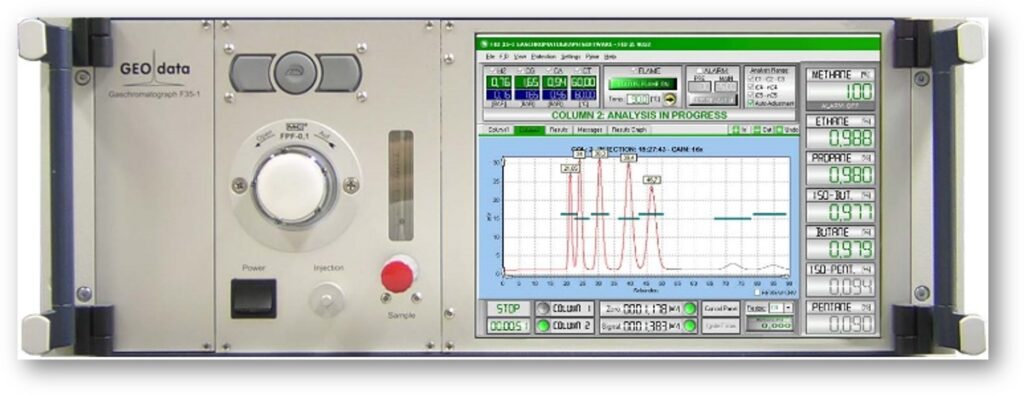The width and height of the screenshot is (1024, 395).
Task: Click the green flame status bar
Action: point(643,84)
